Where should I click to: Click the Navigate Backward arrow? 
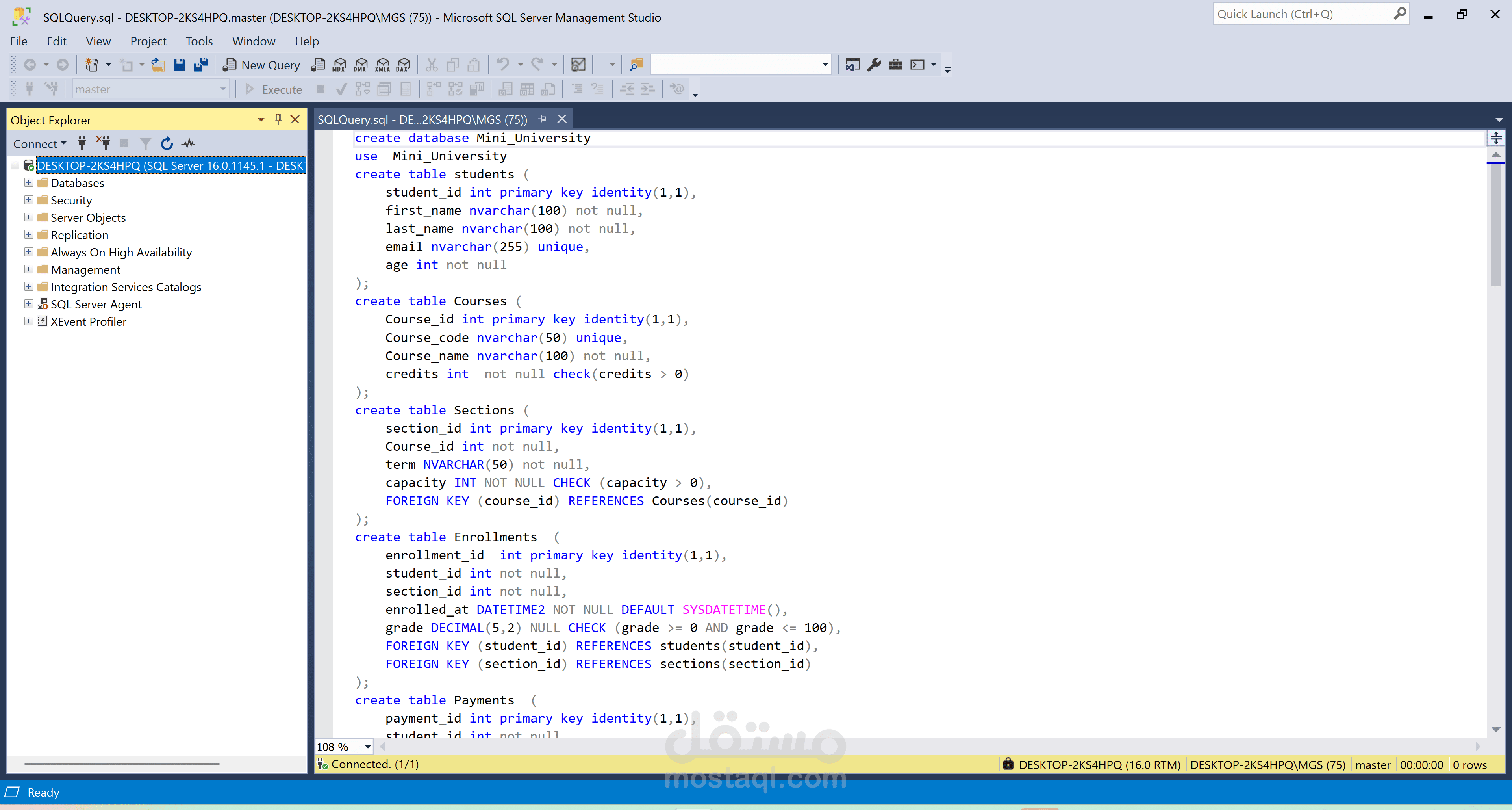[x=30, y=65]
